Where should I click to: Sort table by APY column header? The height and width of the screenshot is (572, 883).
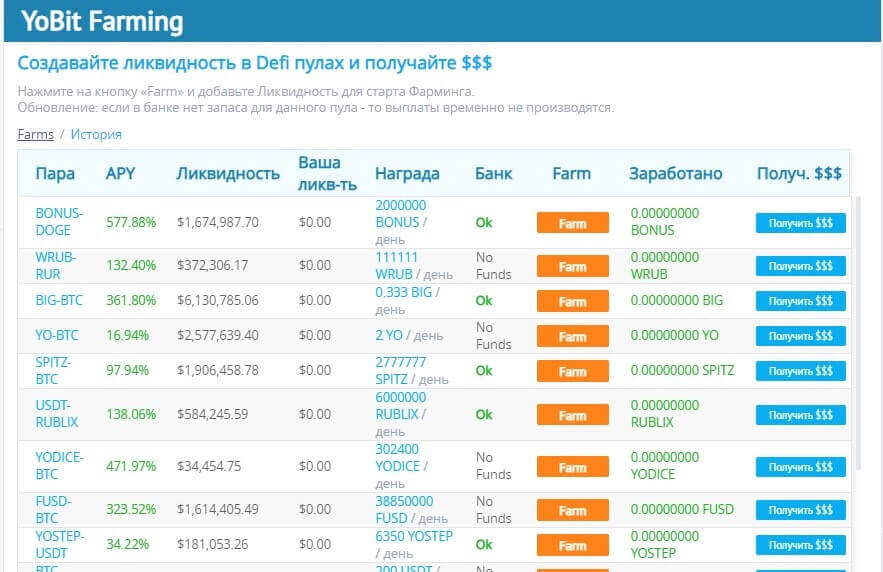coord(120,173)
